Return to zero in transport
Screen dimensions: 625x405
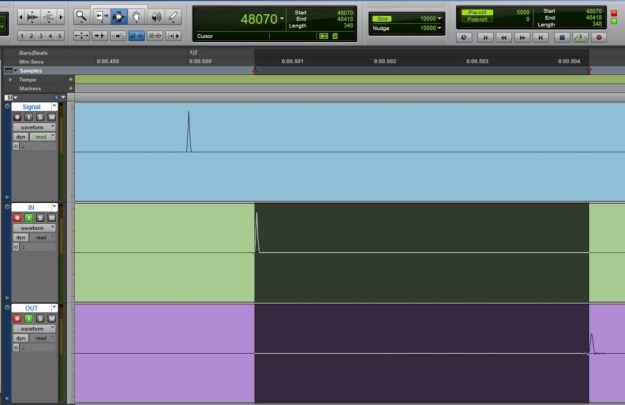(485, 37)
